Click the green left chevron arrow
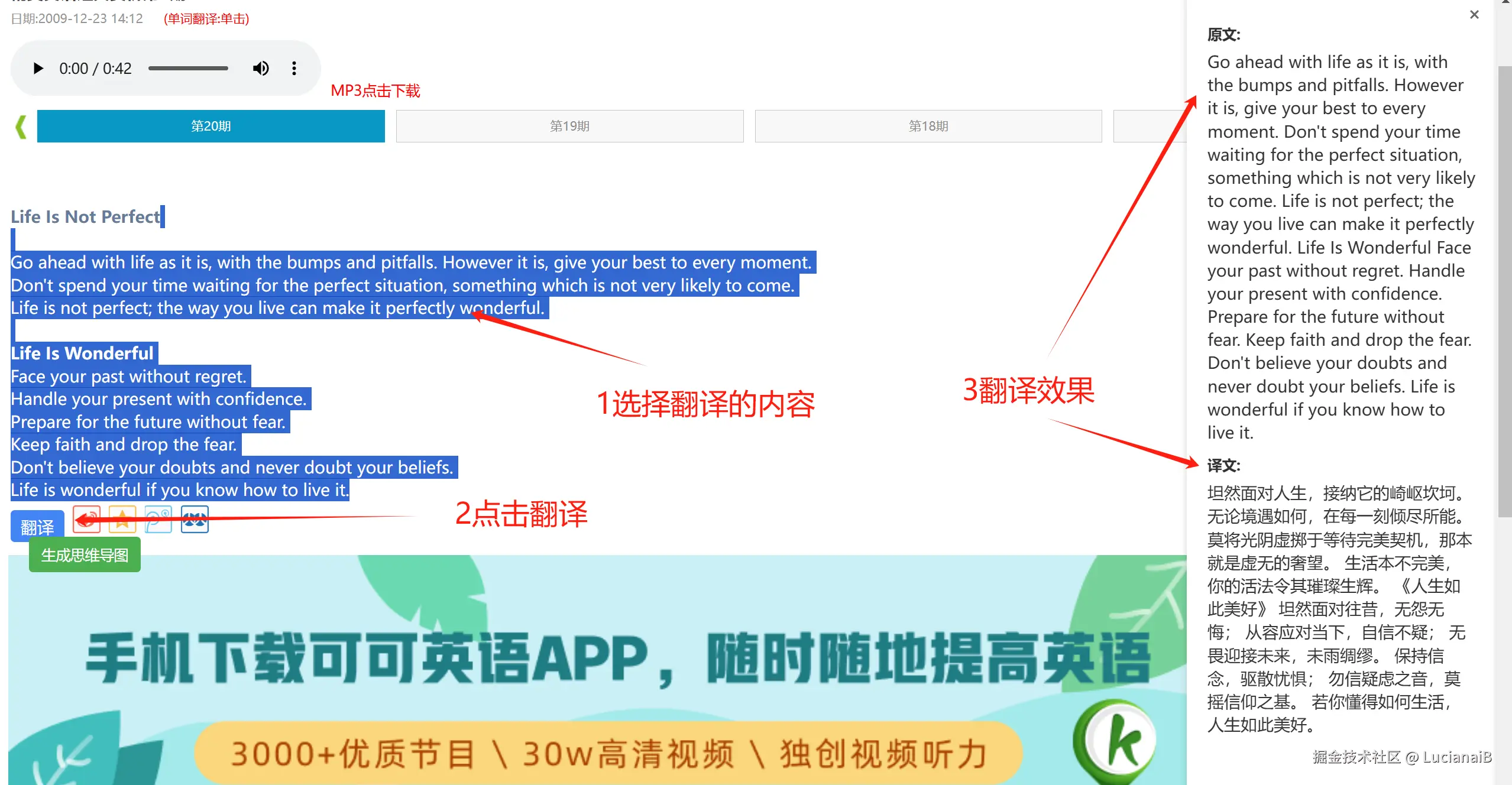 (x=21, y=126)
